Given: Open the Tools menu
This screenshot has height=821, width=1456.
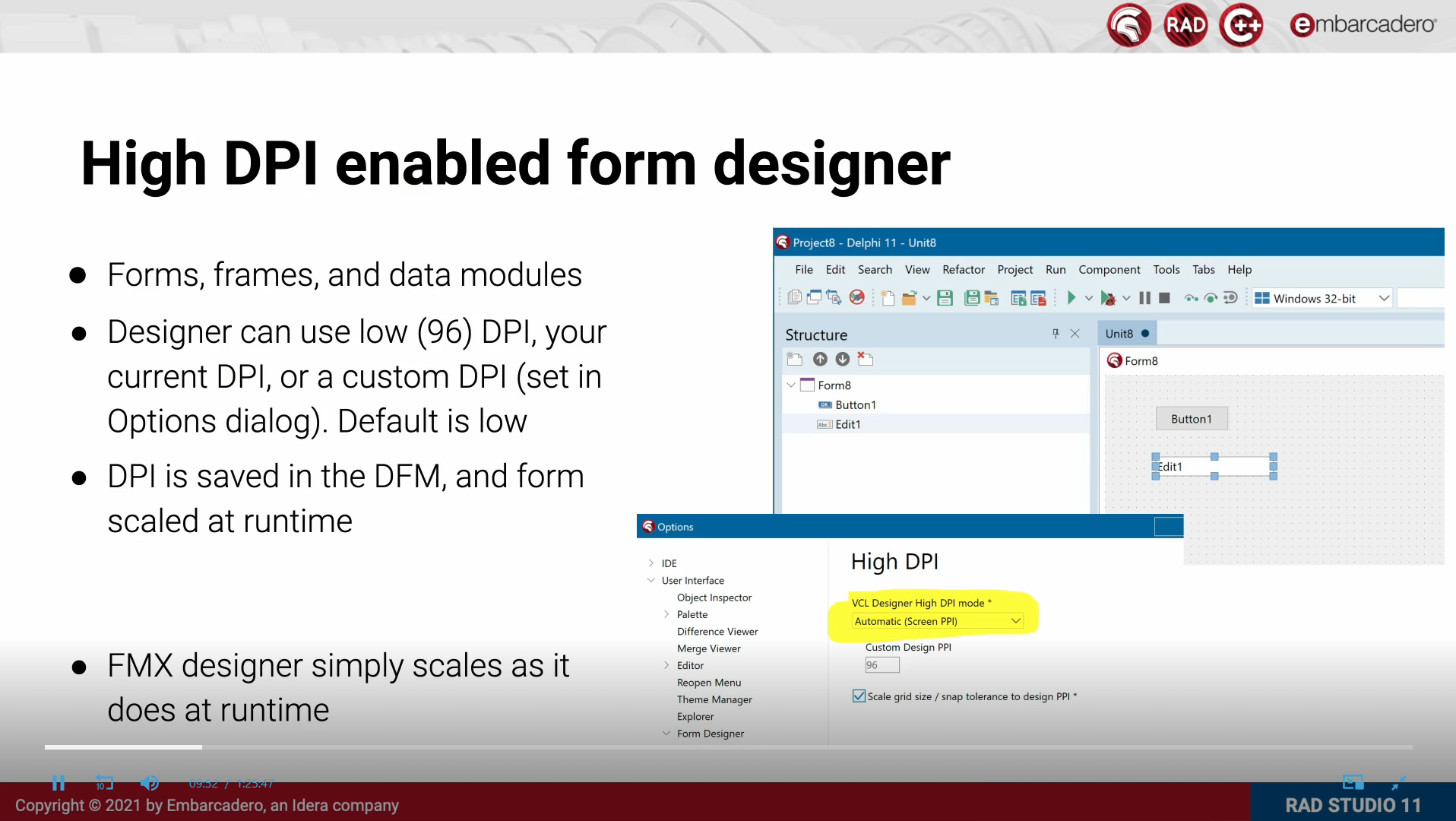Looking at the screenshot, I should [1166, 269].
